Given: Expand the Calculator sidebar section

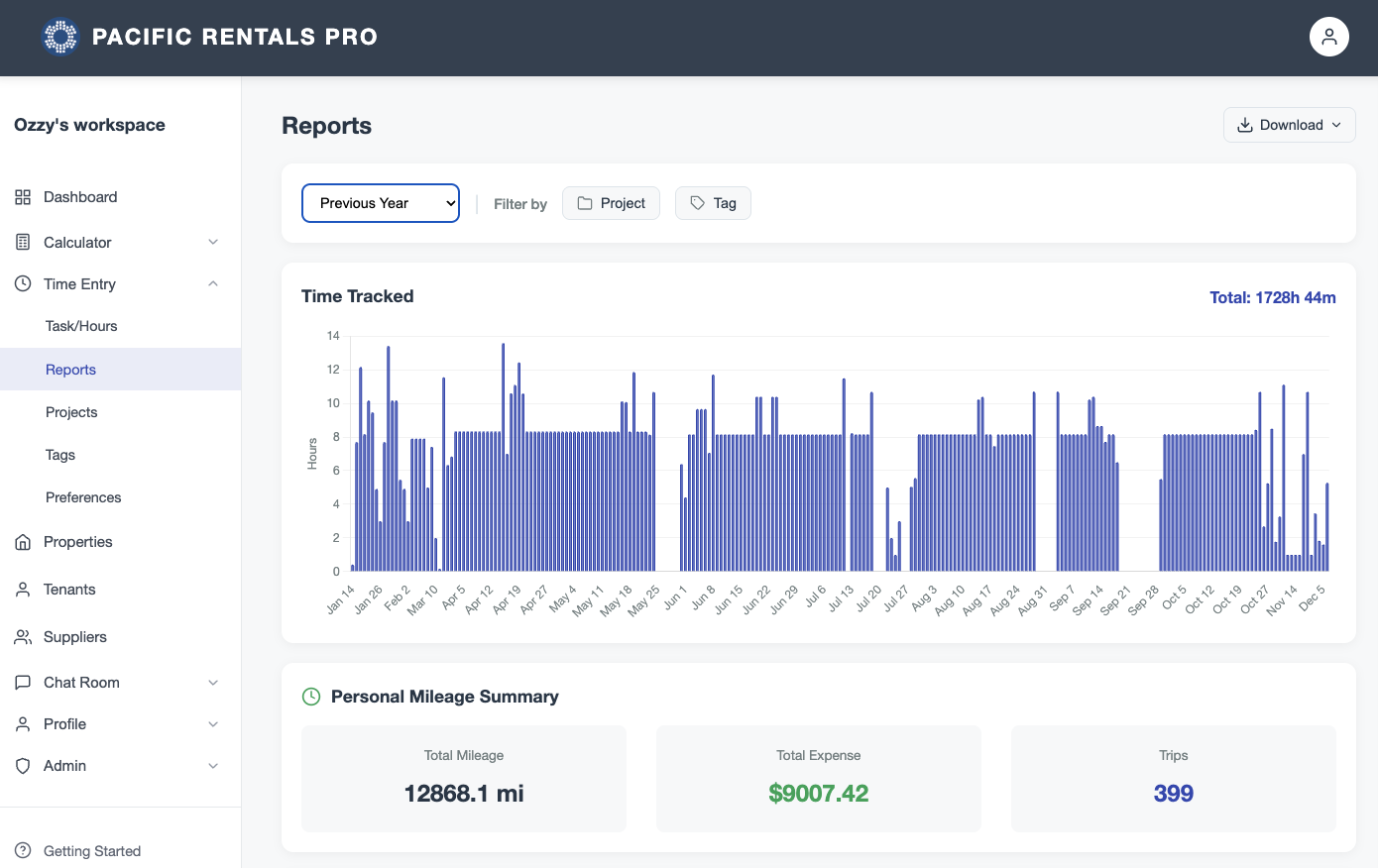Looking at the screenshot, I should tap(212, 243).
